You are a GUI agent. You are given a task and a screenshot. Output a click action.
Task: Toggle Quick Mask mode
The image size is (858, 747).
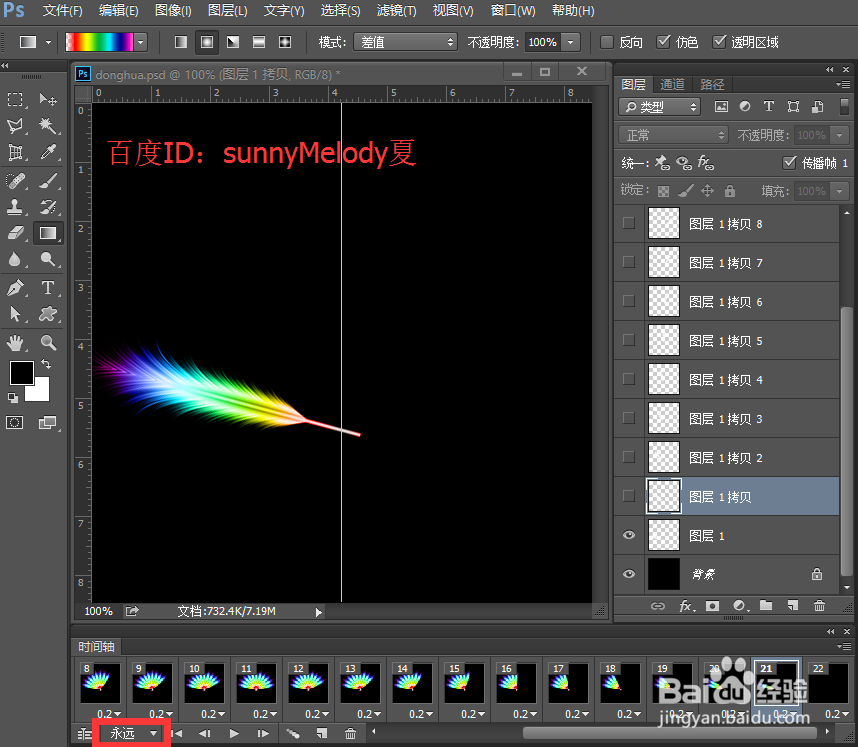pos(15,422)
